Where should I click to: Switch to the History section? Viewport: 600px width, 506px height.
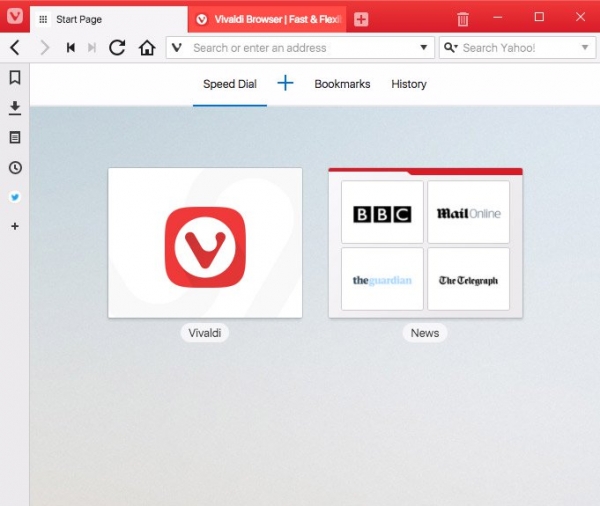pyautogui.click(x=409, y=84)
